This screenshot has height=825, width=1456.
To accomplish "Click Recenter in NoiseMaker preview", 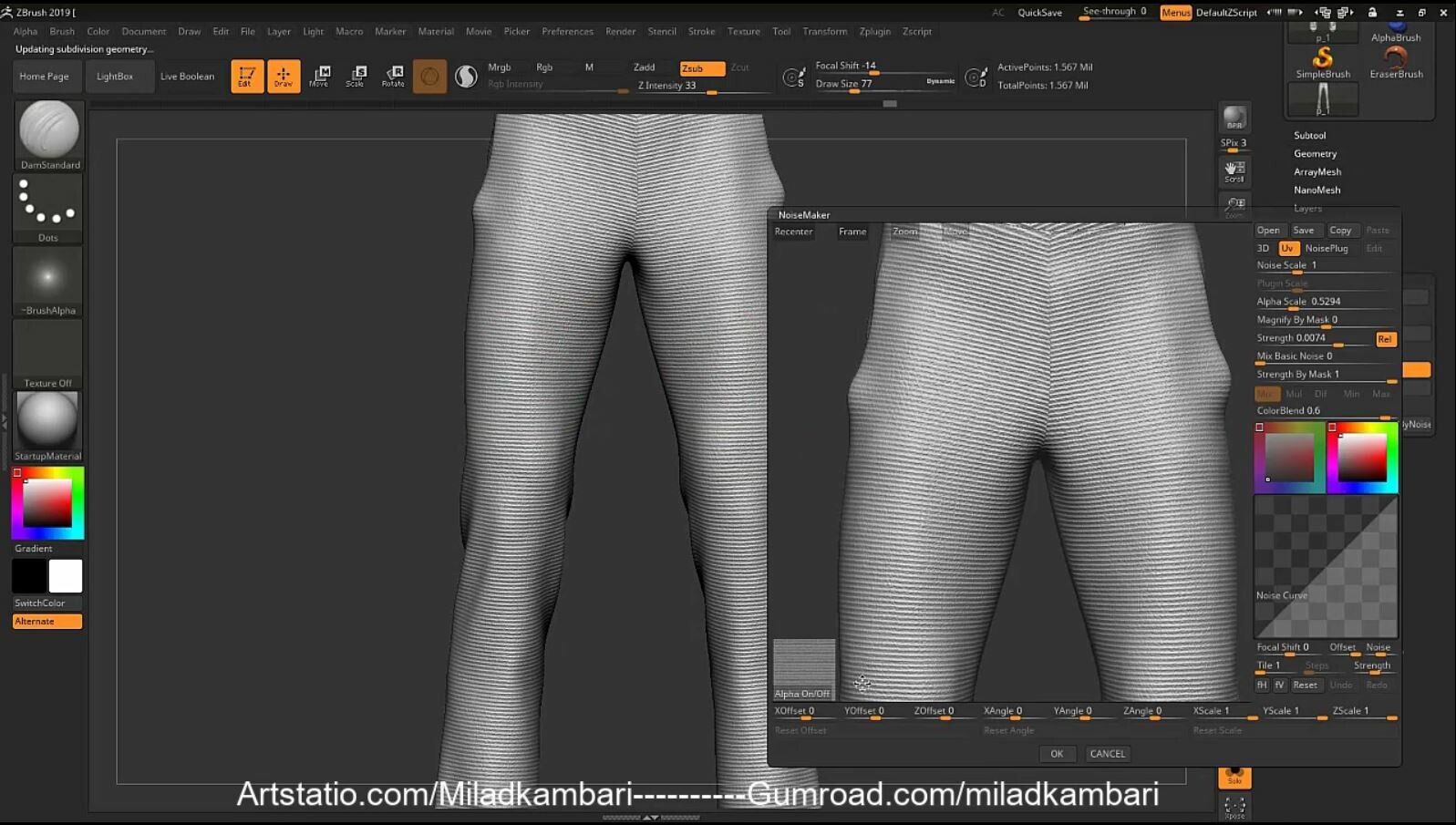I will click(x=793, y=232).
